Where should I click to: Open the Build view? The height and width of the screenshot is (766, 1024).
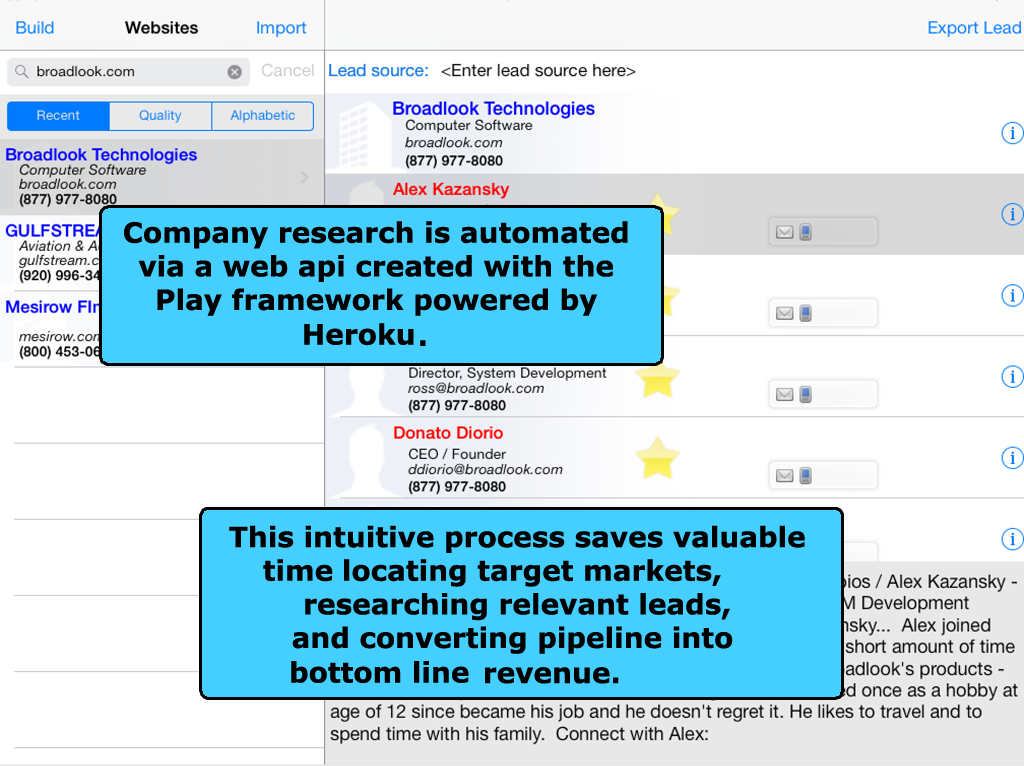point(35,27)
